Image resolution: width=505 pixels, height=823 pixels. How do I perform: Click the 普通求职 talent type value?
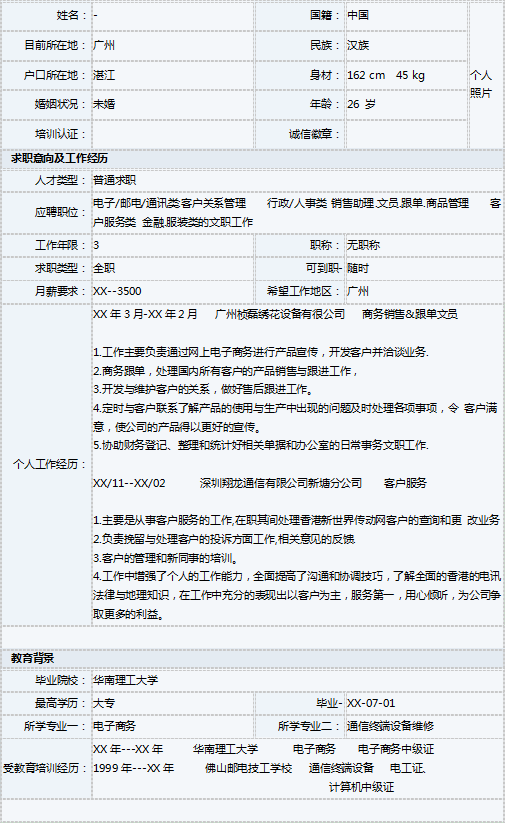114,180
